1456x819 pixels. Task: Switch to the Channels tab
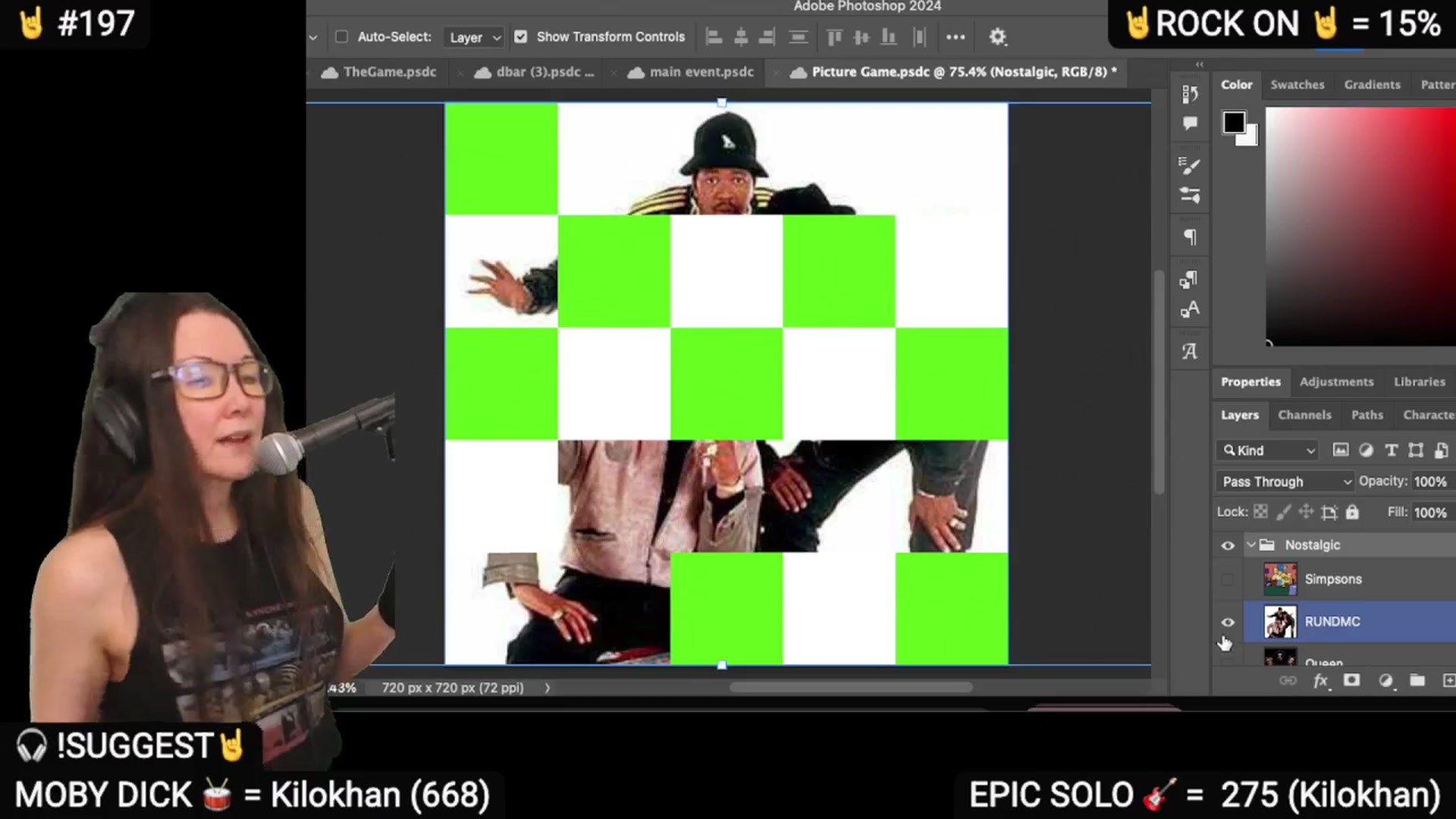pos(1304,416)
